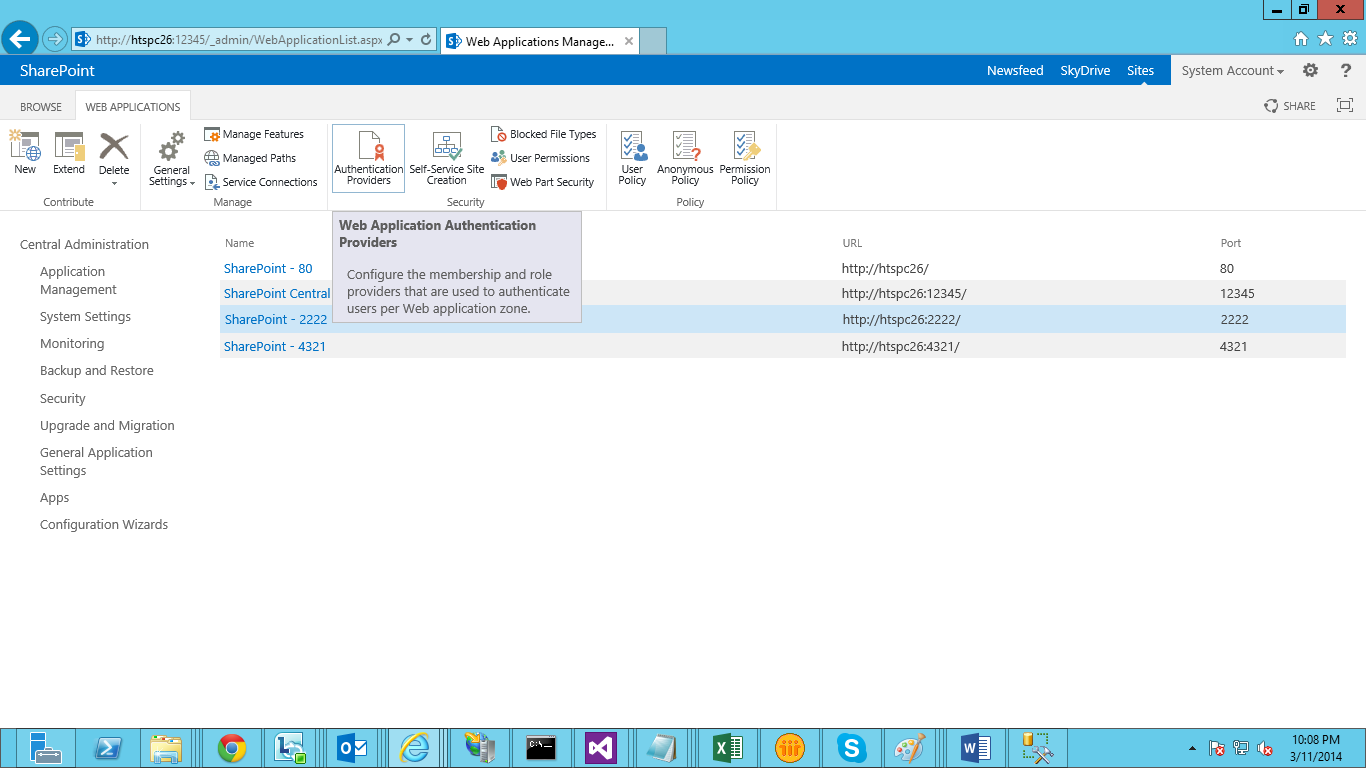Open User Policy
This screenshot has height=768, width=1366.
tap(633, 158)
